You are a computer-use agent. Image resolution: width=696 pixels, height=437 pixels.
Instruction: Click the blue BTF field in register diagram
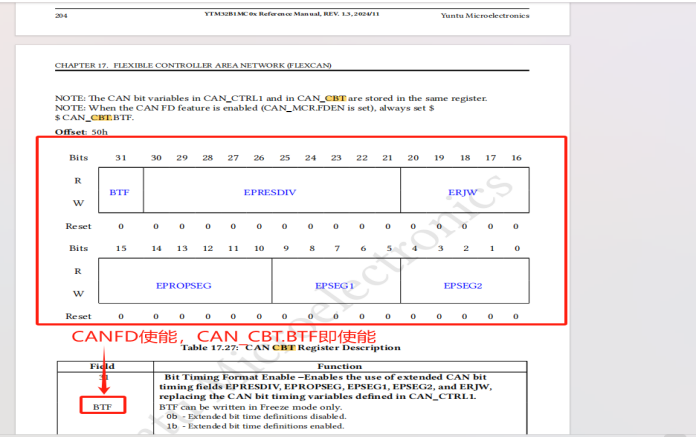click(x=119, y=192)
